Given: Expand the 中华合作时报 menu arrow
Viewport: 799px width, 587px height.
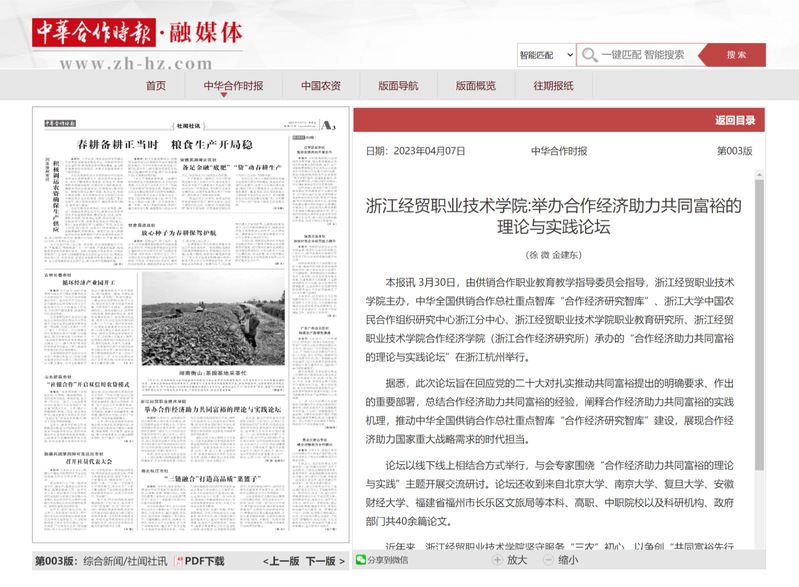Looking at the screenshot, I should point(223,96).
